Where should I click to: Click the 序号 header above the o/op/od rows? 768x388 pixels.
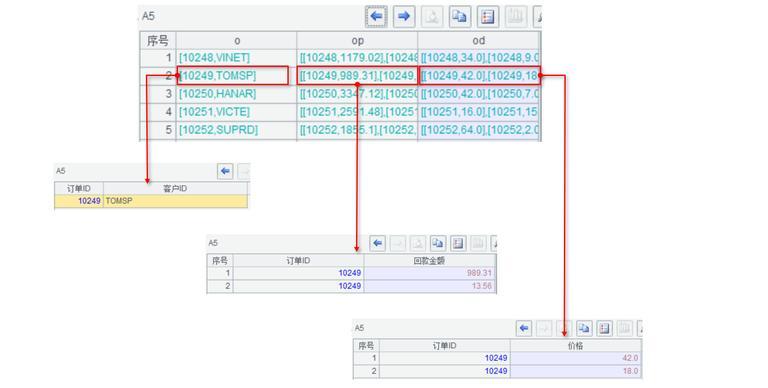[x=158, y=41]
